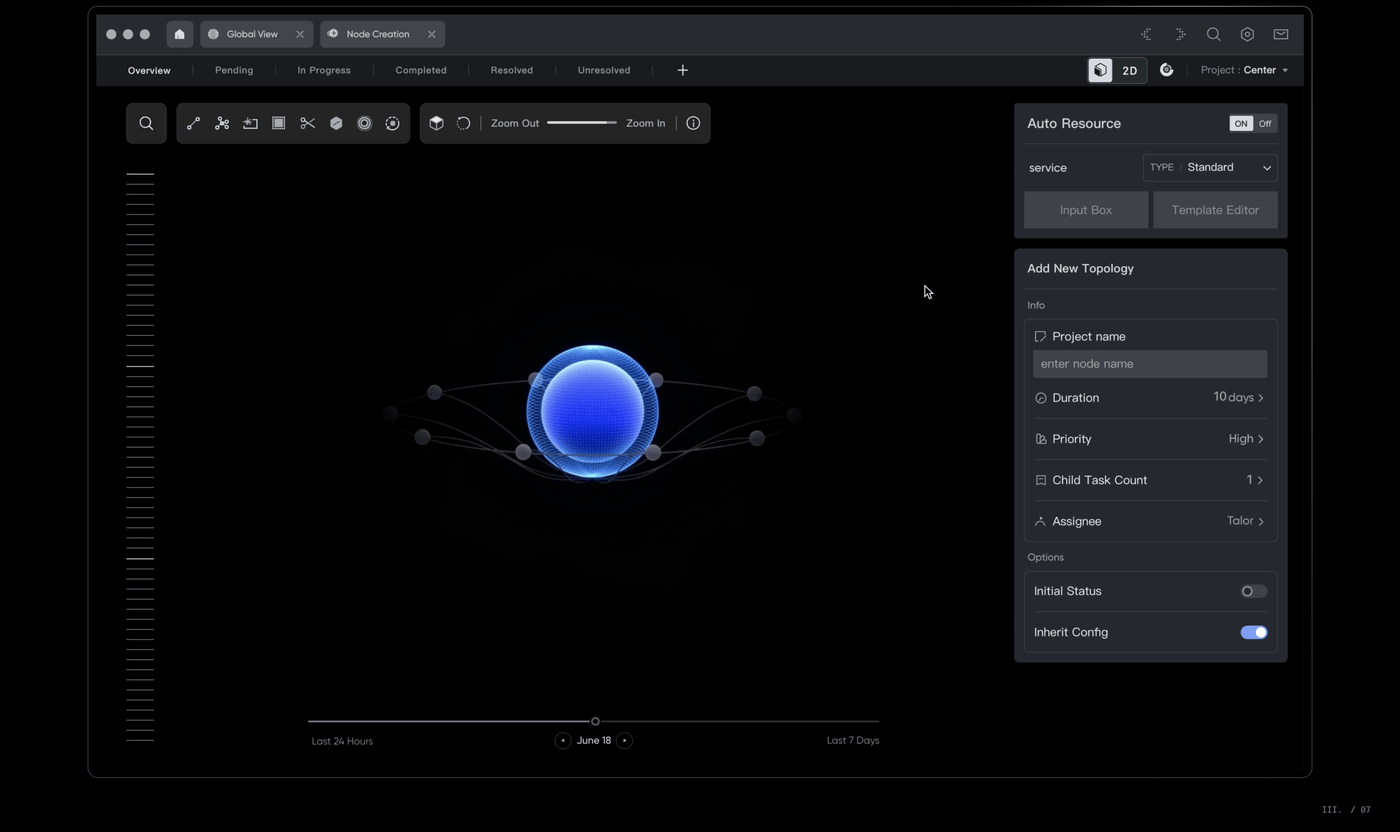Expand the Priority High row
The height and width of the screenshot is (832, 1400).
pos(1150,439)
